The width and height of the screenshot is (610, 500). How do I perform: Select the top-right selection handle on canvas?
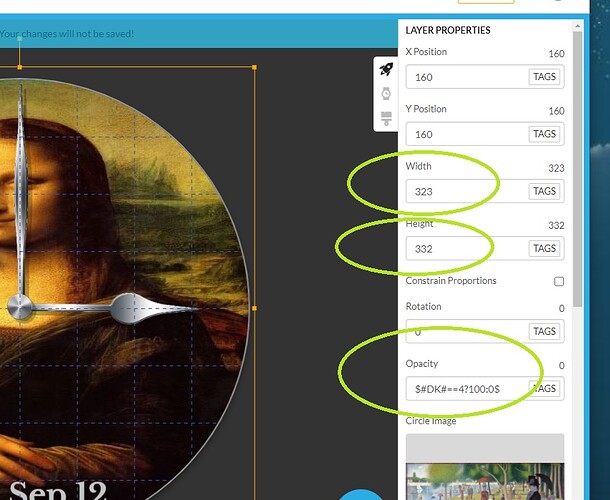click(254, 67)
